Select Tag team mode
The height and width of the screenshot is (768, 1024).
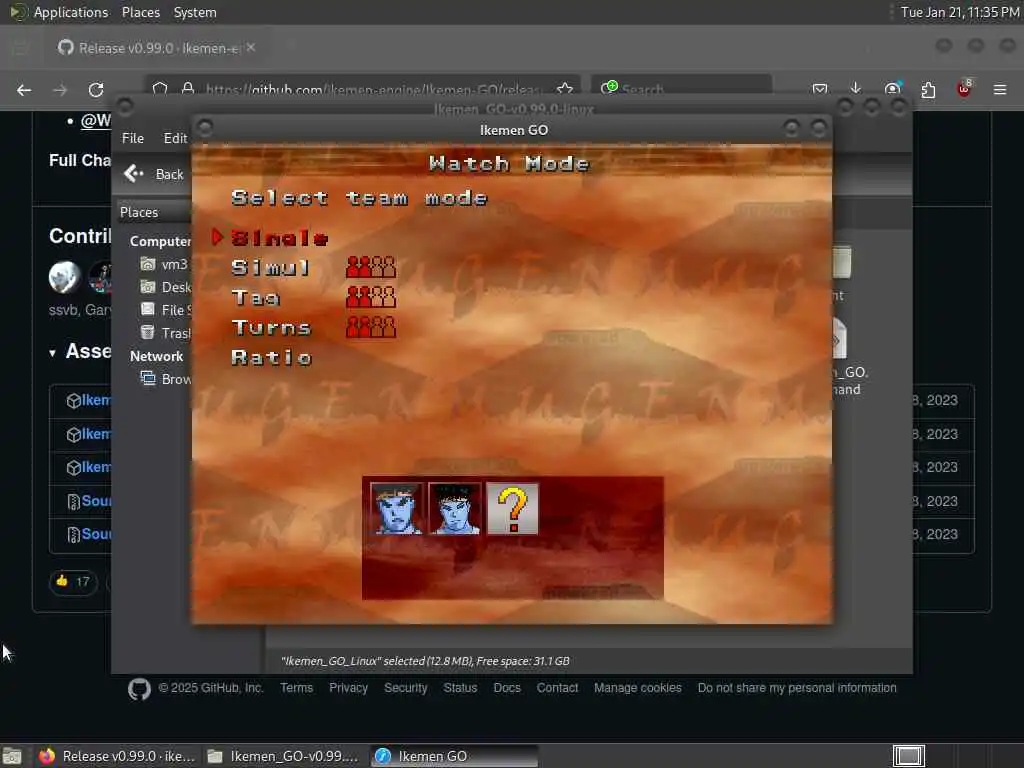(x=255, y=298)
